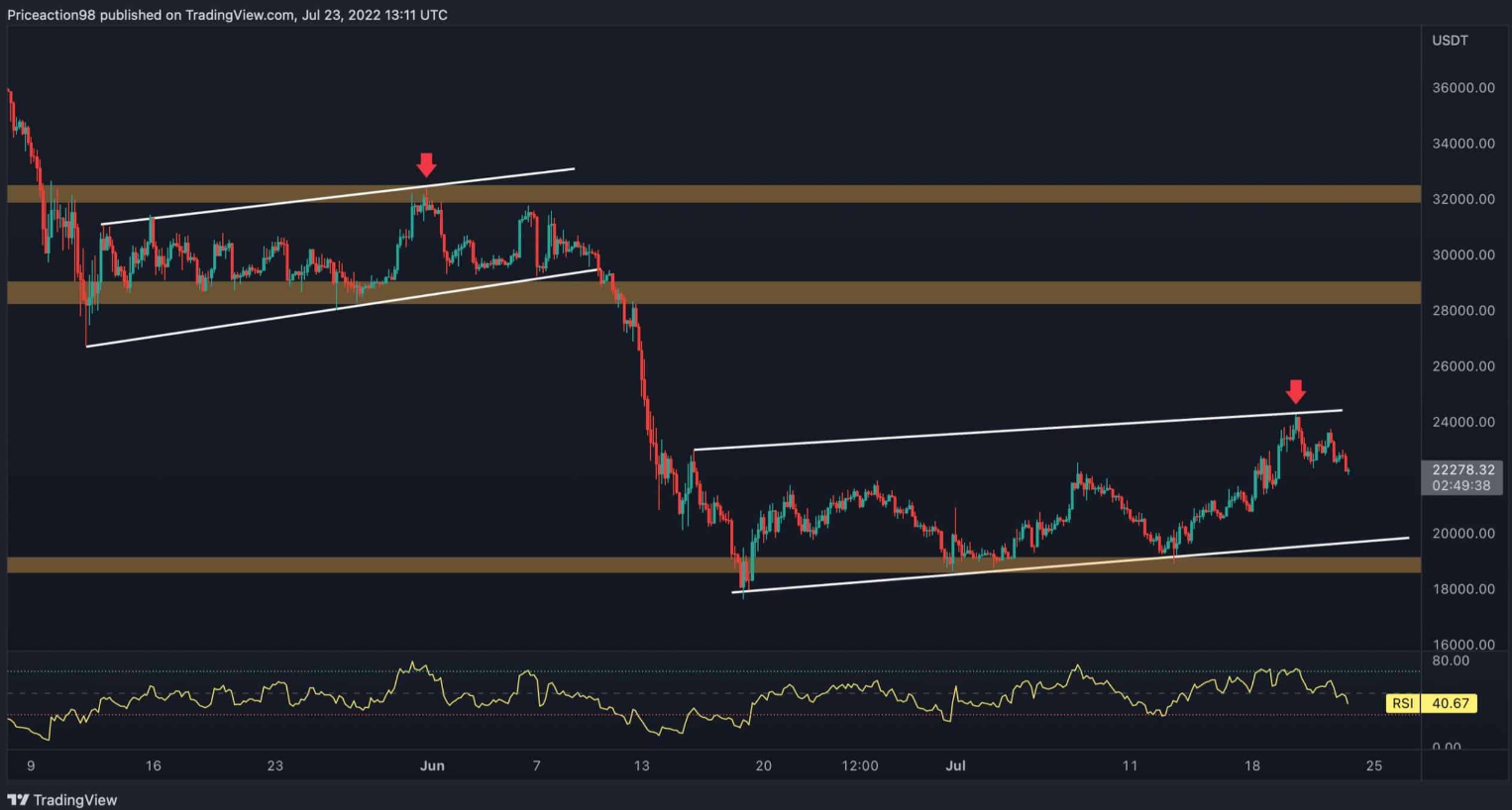The height and width of the screenshot is (810, 1512).
Task: Click the published-by header text
Action: pyautogui.click(x=227, y=15)
